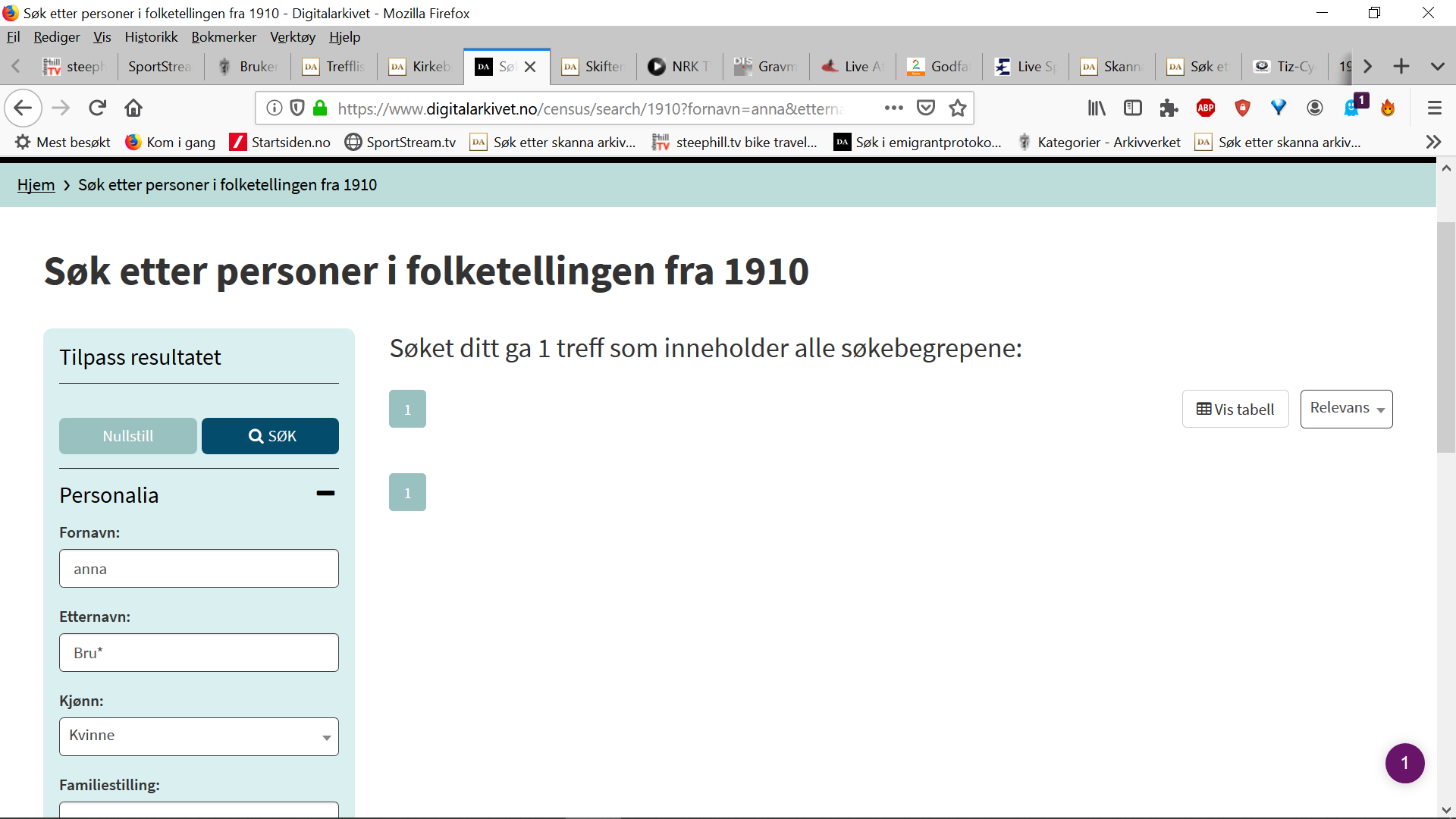Follow the Hjem breadcrumb link
The image size is (1456, 819).
36,185
